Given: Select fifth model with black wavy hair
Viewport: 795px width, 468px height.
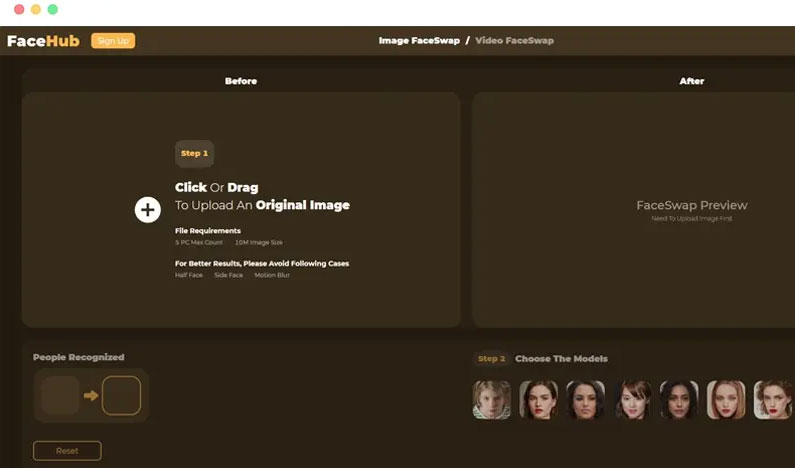Looking at the screenshot, I should (679, 400).
